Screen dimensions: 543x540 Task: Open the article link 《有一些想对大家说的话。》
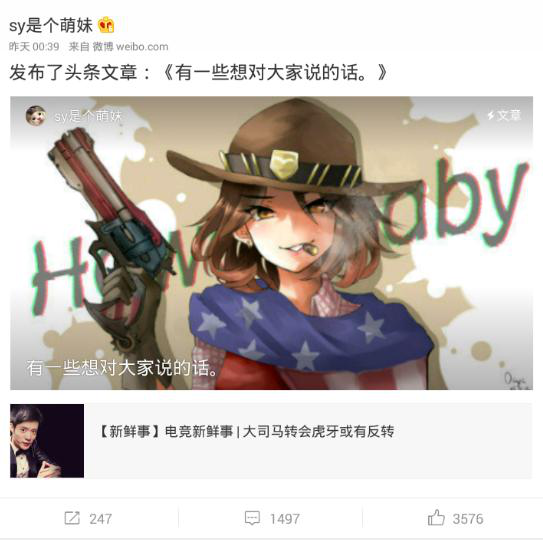[x=275, y=73]
